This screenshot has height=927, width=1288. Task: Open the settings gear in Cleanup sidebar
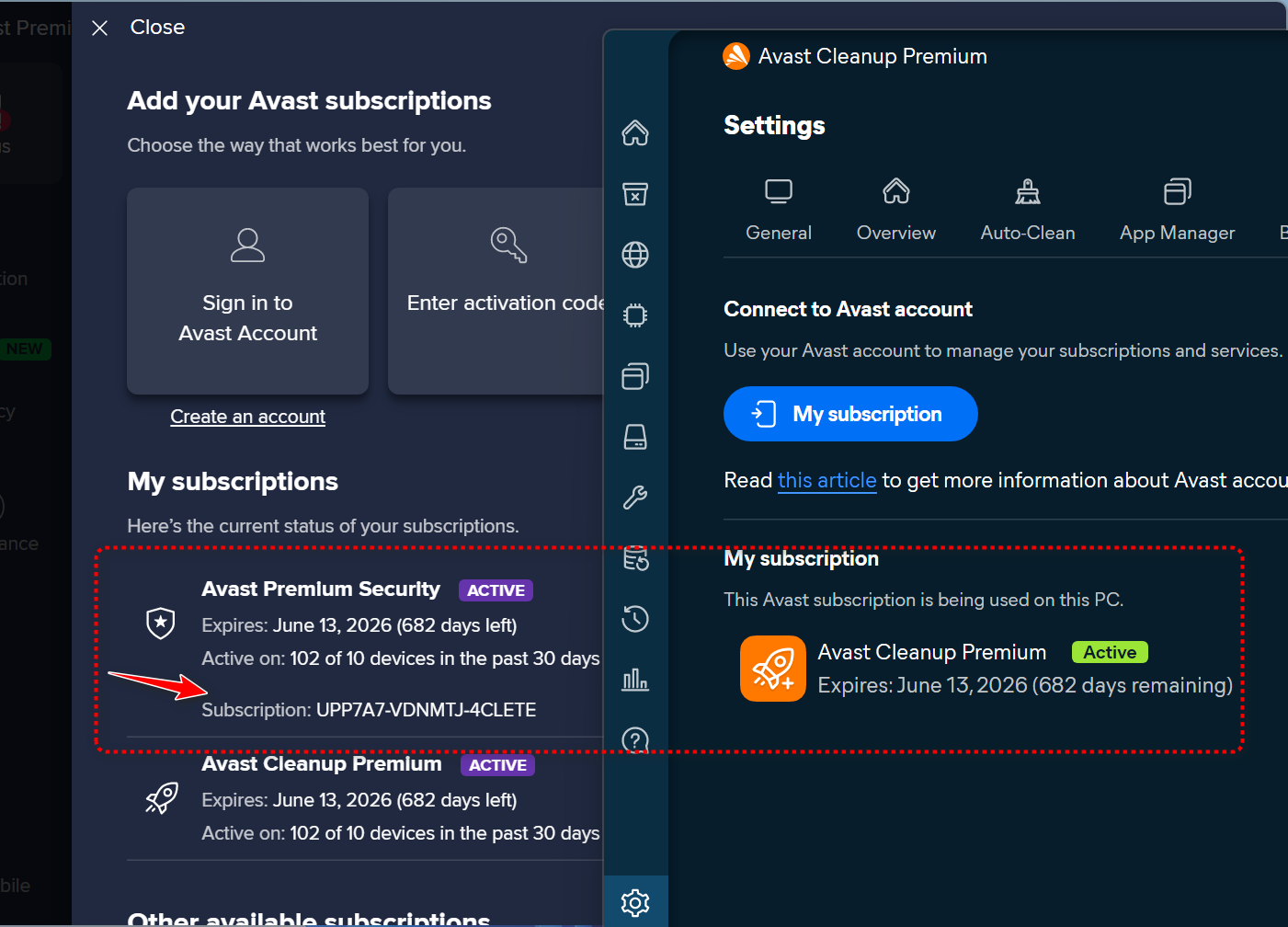(x=635, y=902)
